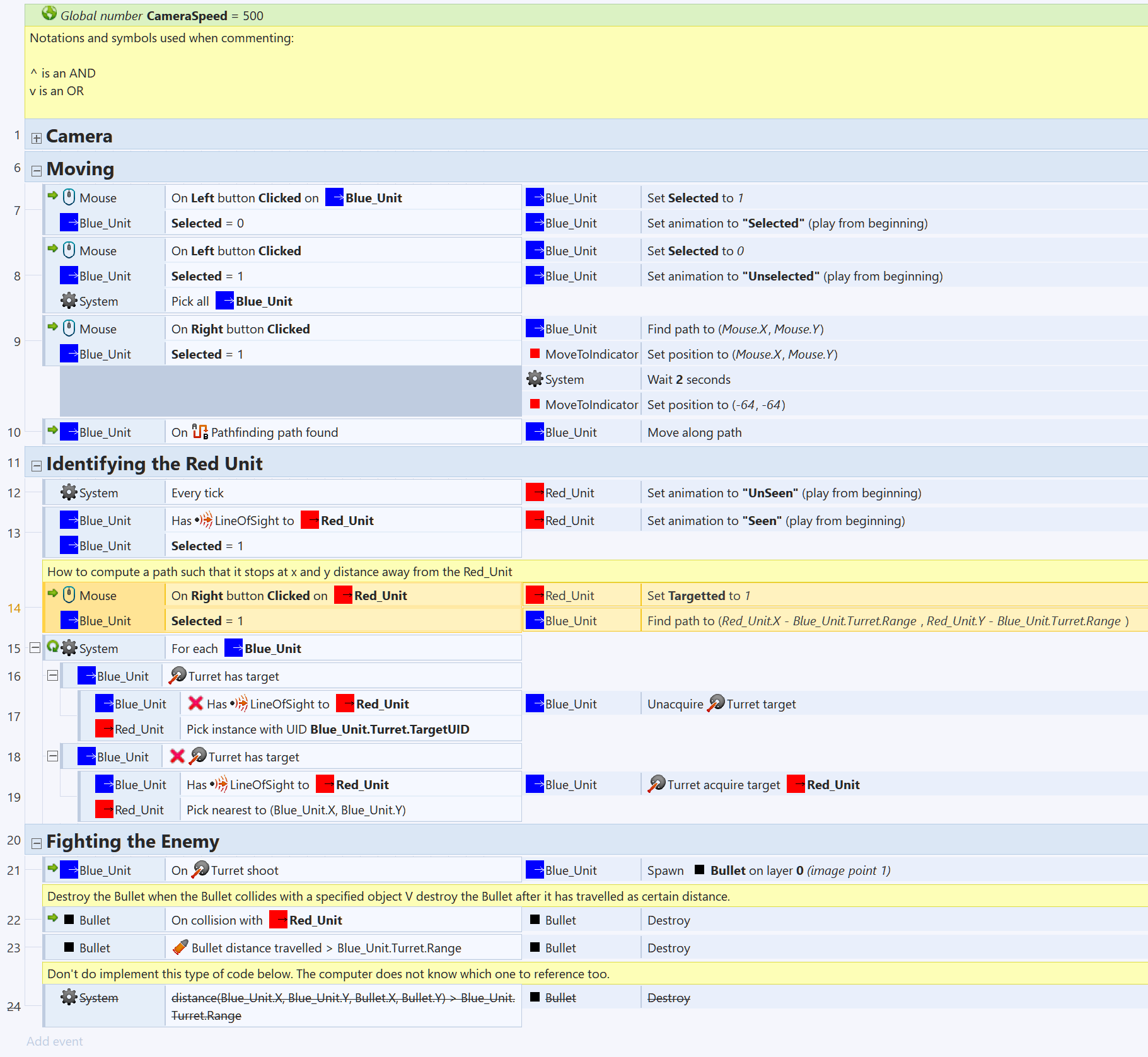Click empty condition area below event 9
This screenshot has height=1057, width=1148.
(x=291, y=391)
